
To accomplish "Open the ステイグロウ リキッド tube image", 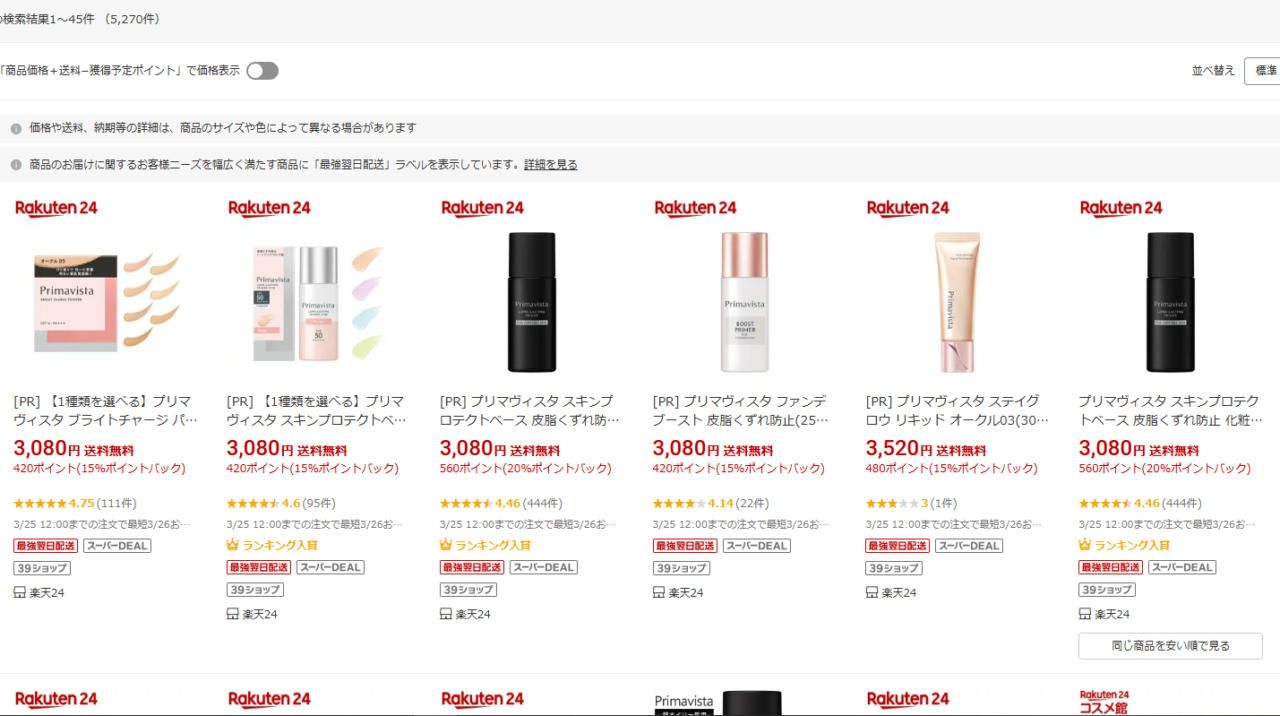I will tap(958, 303).
